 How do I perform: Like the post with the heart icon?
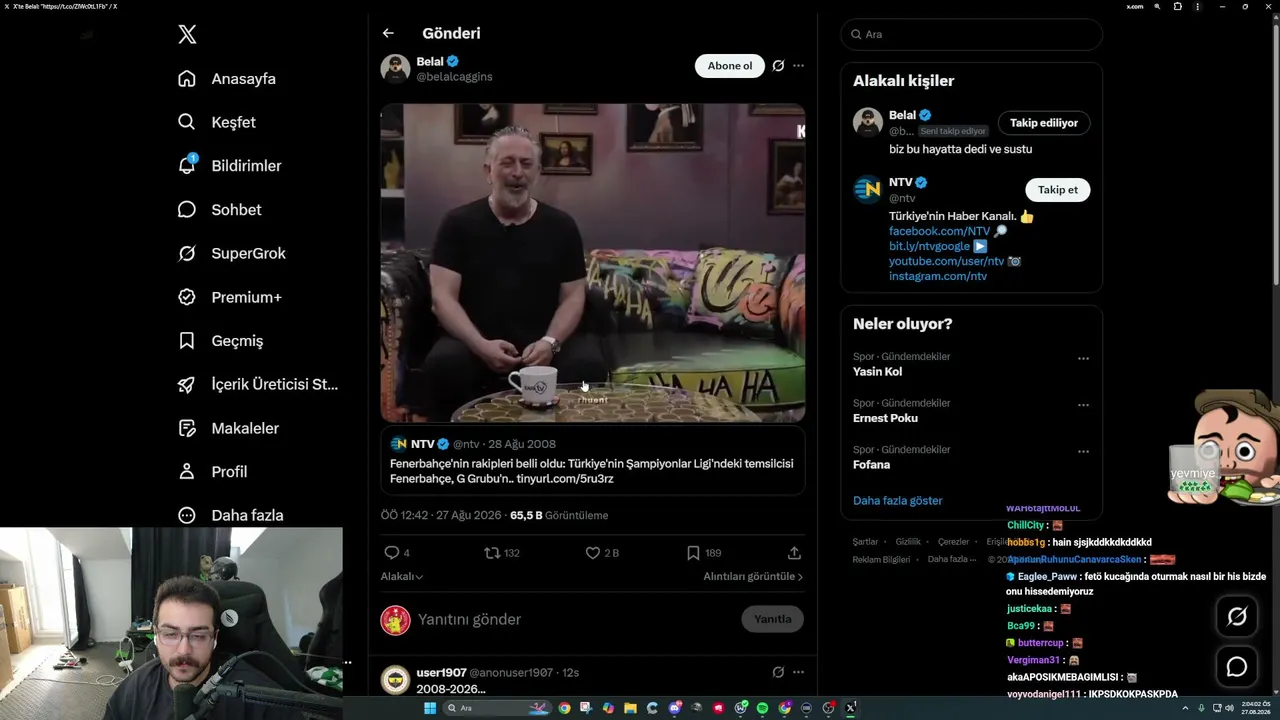click(592, 553)
